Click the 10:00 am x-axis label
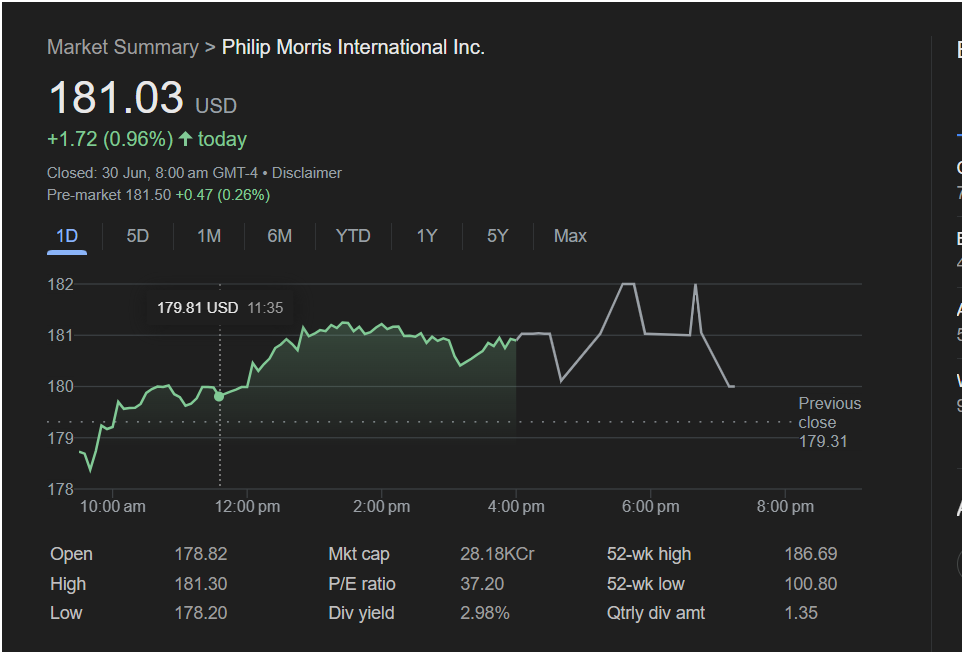The height and width of the screenshot is (654, 964). click(113, 506)
